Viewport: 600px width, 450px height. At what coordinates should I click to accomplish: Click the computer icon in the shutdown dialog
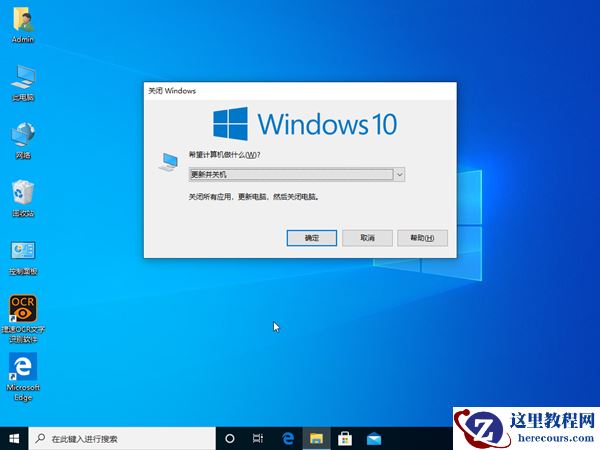[x=168, y=161]
